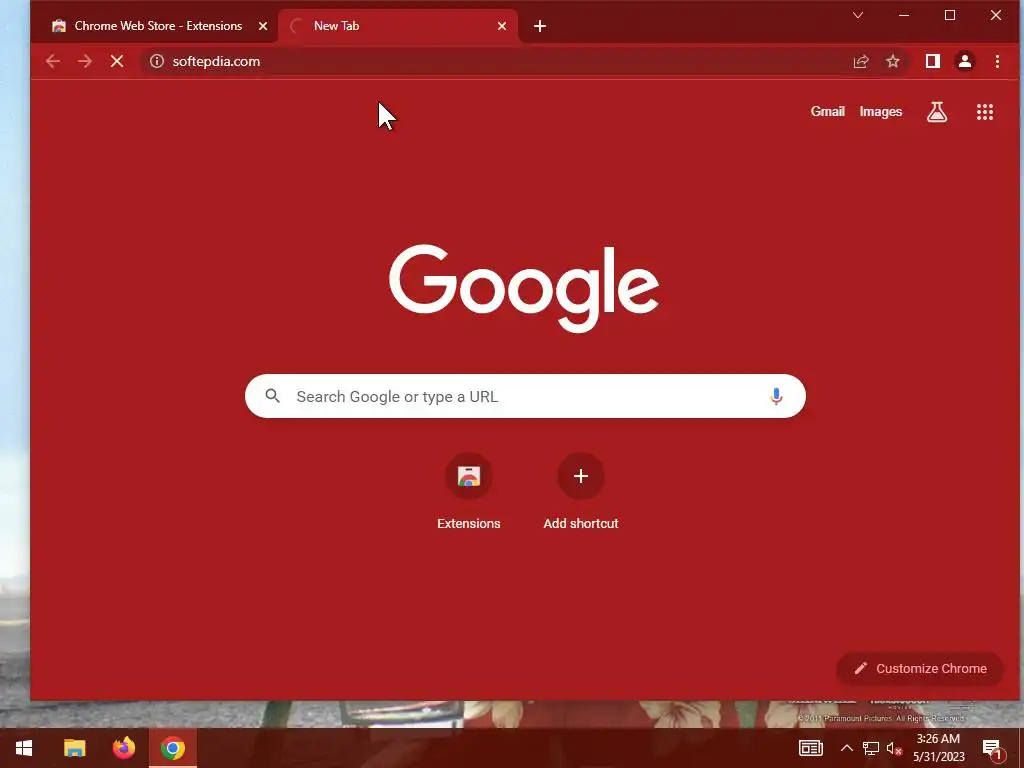Open File Explorer from the taskbar
Screen dimensions: 1024x768
(x=74, y=748)
